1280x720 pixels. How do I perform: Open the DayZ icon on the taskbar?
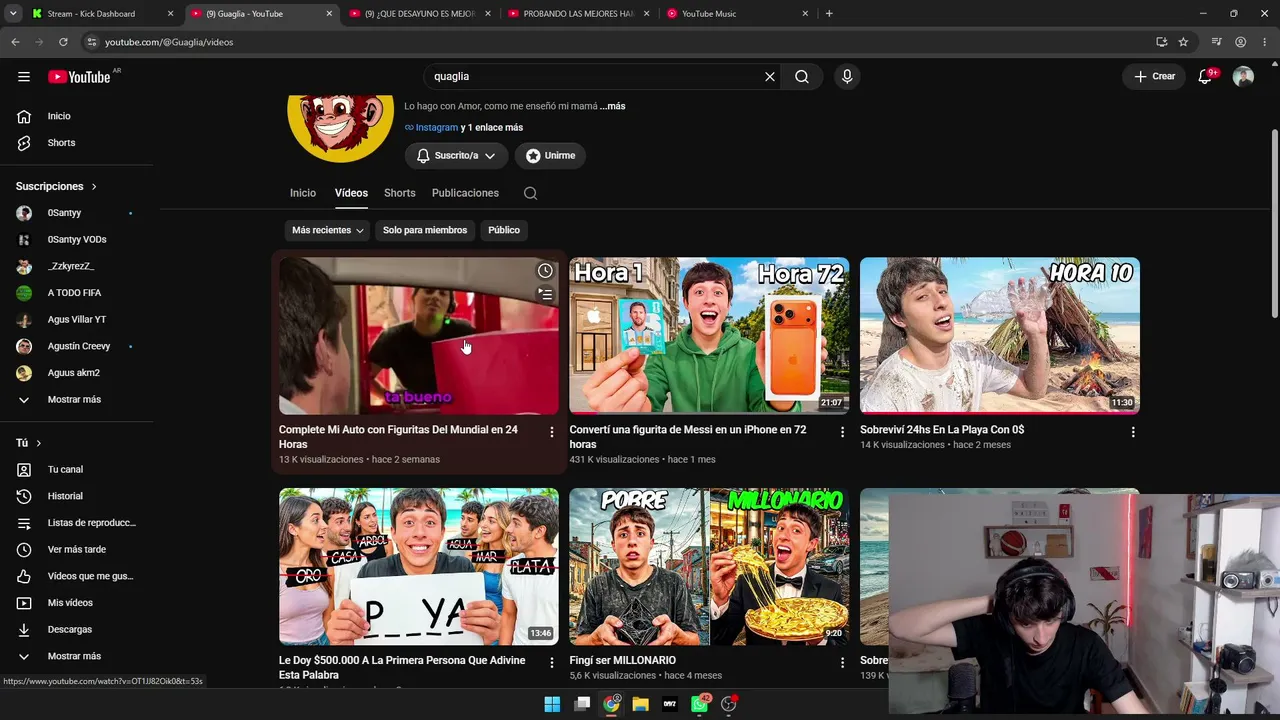(x=670, y=704)
